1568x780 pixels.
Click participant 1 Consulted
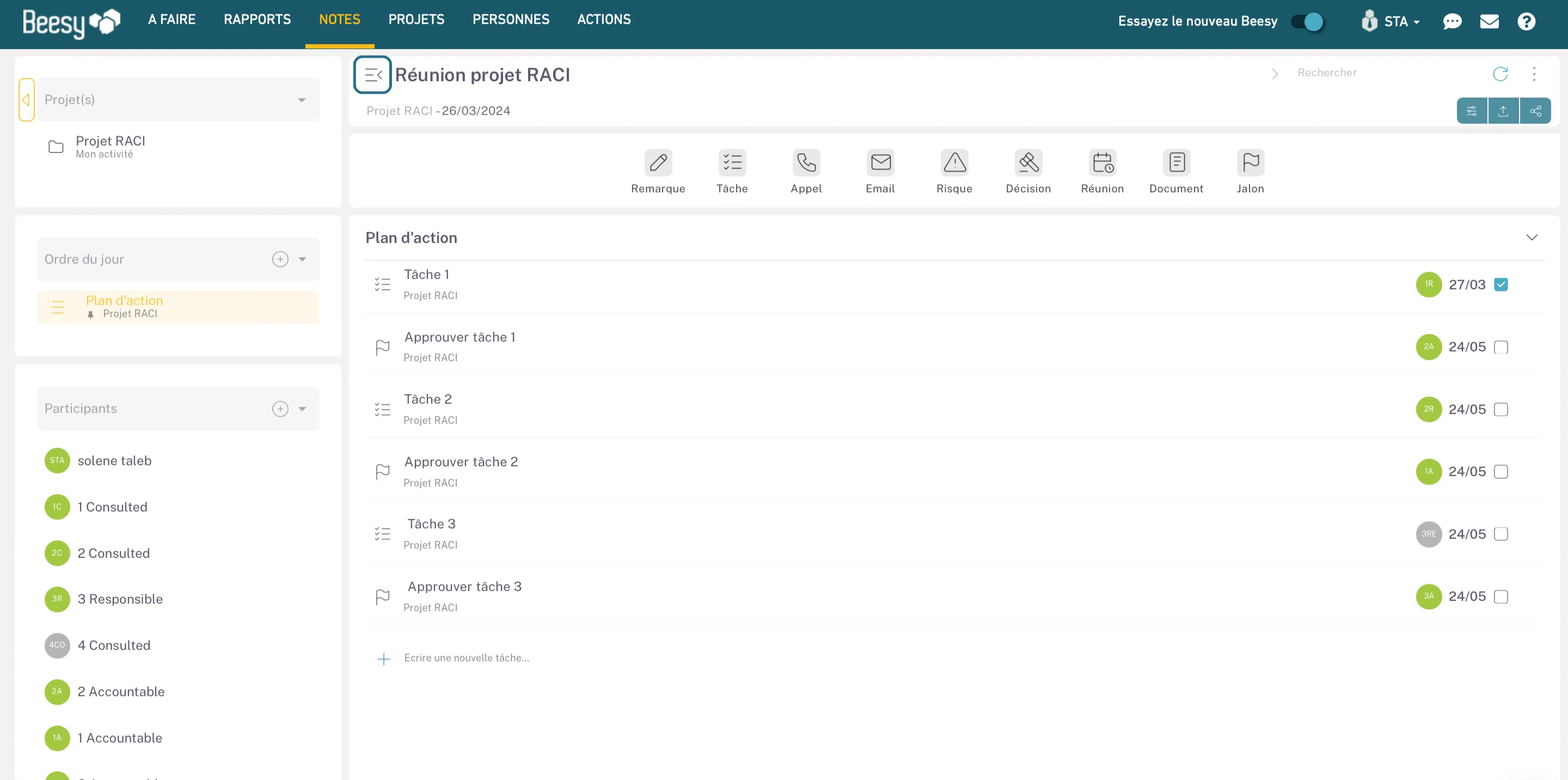[96, 507]
